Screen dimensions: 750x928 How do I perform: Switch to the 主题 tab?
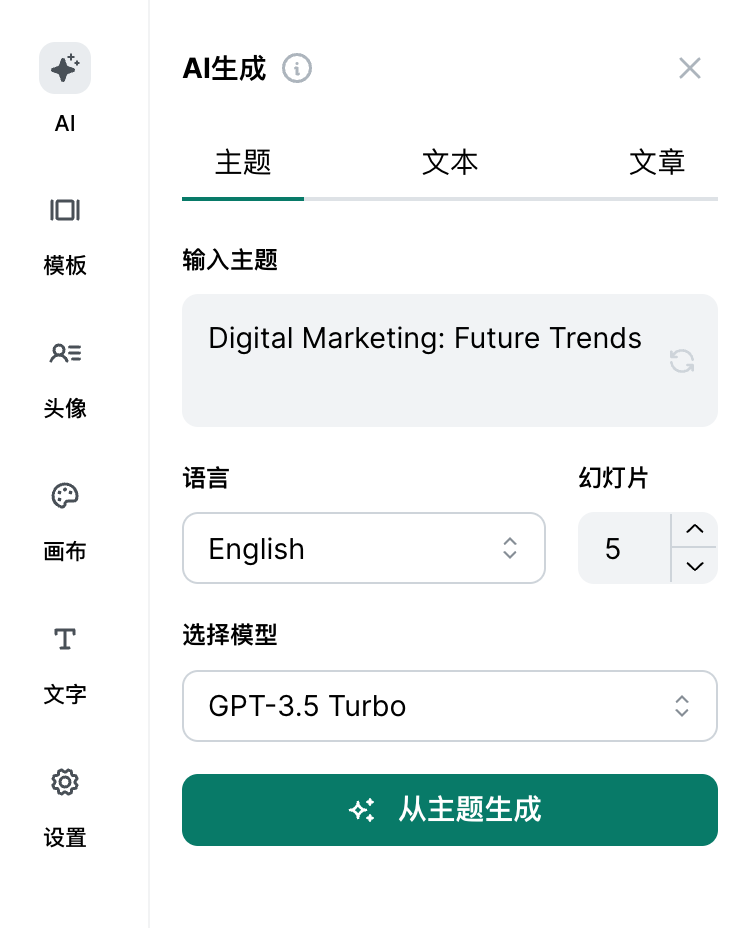point(243,162)
